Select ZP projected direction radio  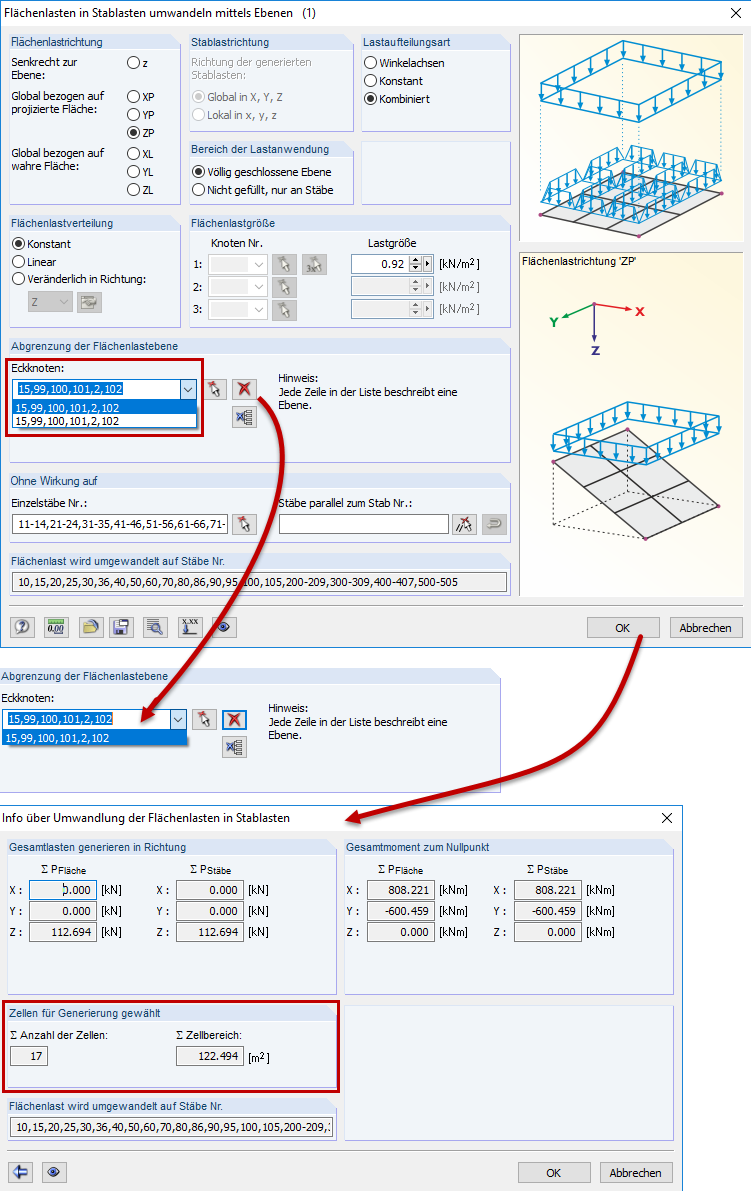pyautogui.click(x=134, y=132)
